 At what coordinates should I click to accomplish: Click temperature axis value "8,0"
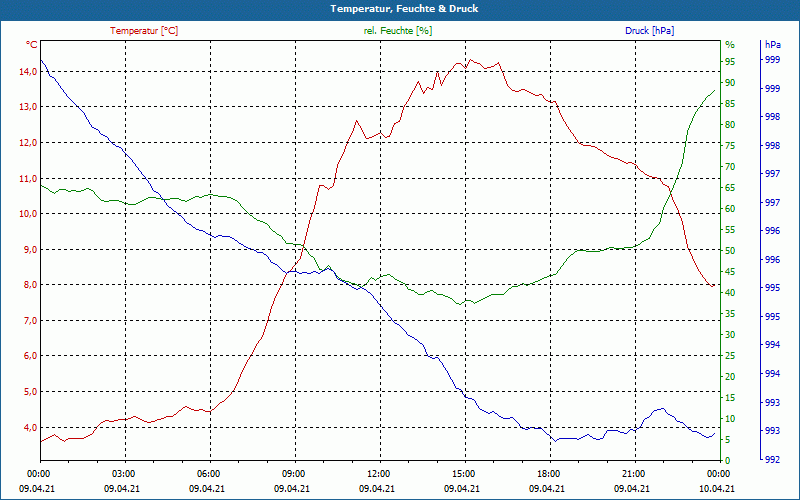point(30,285)
